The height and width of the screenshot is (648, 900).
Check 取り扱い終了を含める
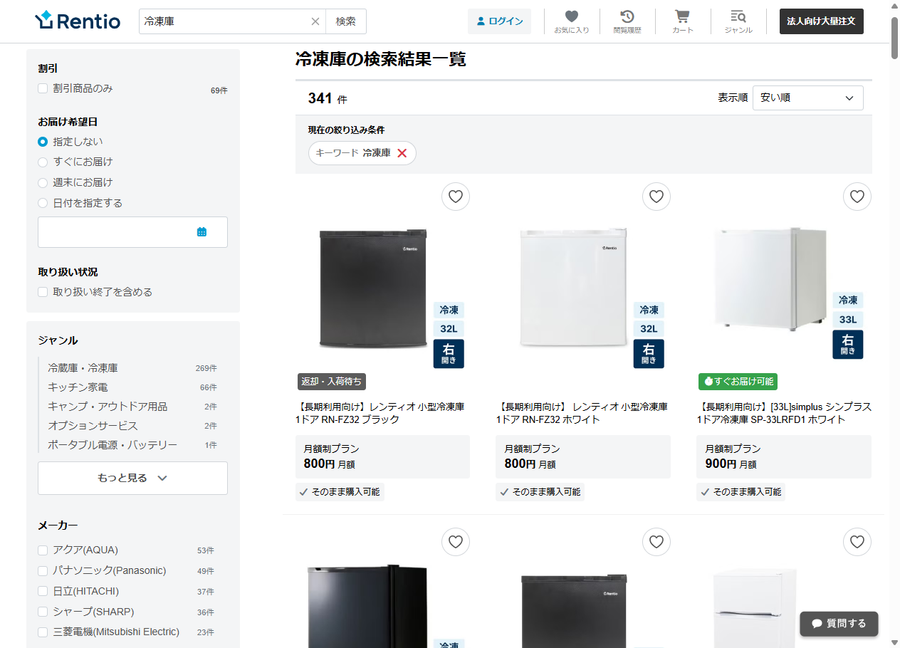(42, 292)
